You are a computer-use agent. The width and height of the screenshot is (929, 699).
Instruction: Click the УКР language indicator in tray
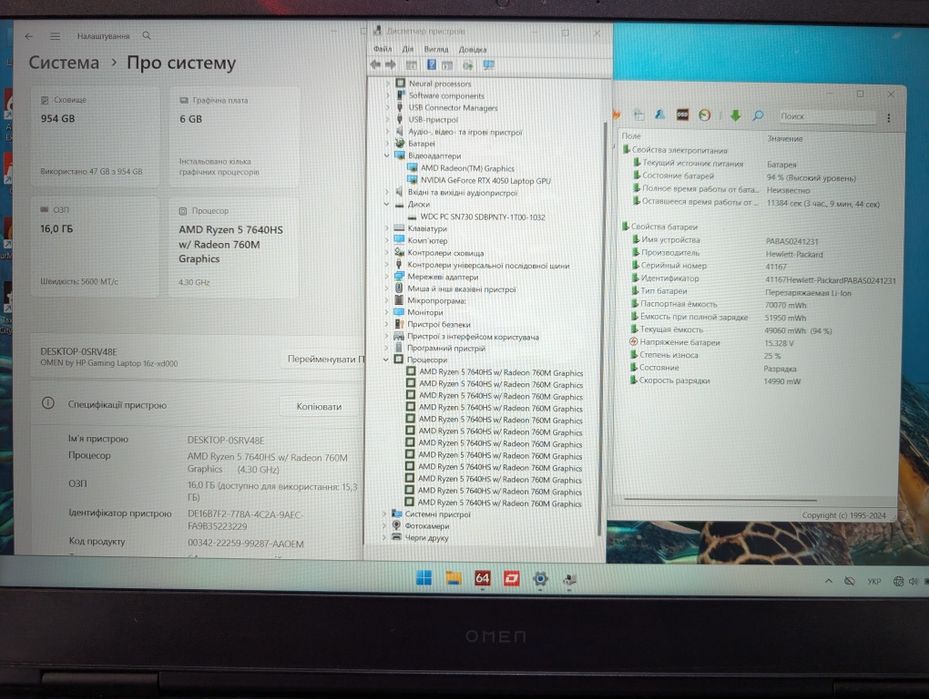874,582
